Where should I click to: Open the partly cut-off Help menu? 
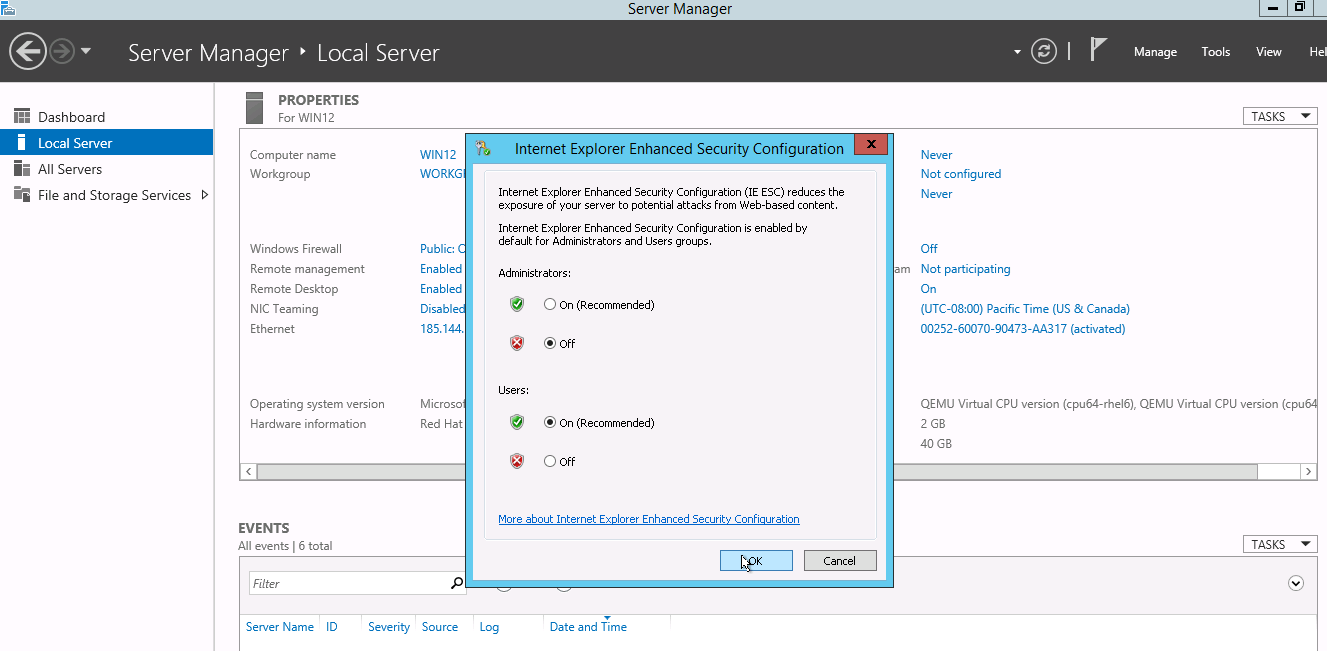[x=1317, y=52]
